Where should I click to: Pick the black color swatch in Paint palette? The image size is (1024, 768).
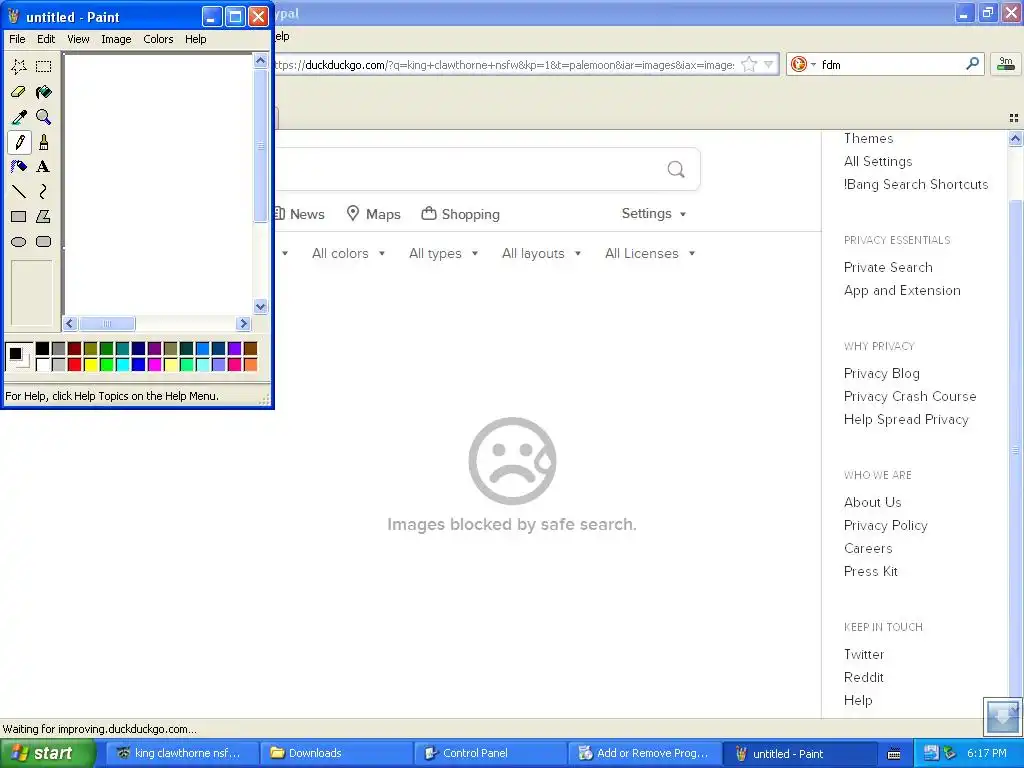tap(42, 349)
